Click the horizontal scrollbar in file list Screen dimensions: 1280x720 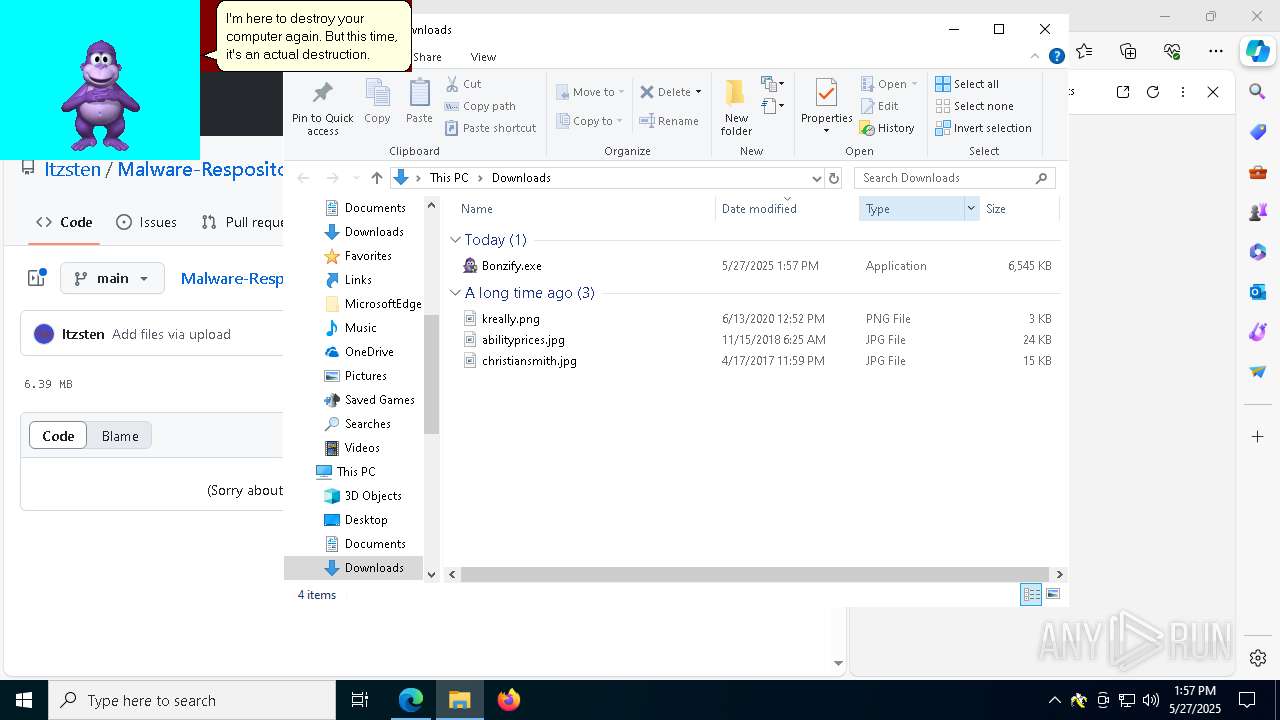point(755,574)
